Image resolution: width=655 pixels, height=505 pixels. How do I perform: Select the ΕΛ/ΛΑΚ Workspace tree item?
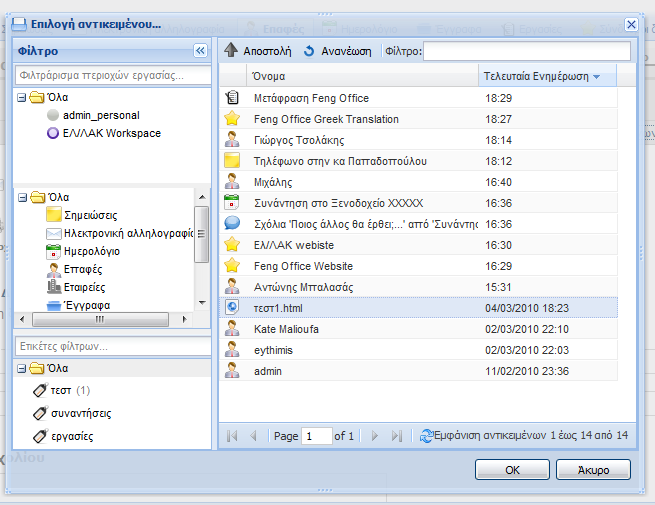110,133
